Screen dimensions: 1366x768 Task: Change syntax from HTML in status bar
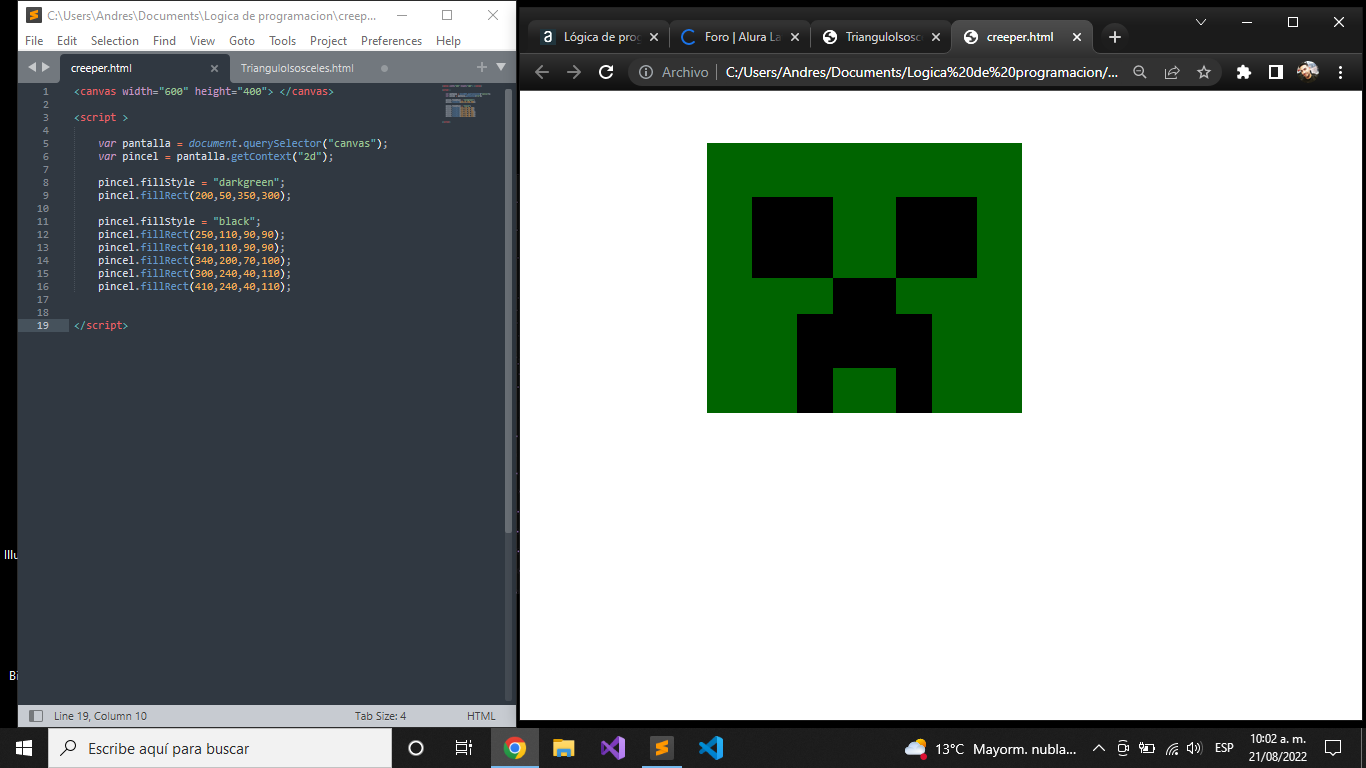pos(481,716)
